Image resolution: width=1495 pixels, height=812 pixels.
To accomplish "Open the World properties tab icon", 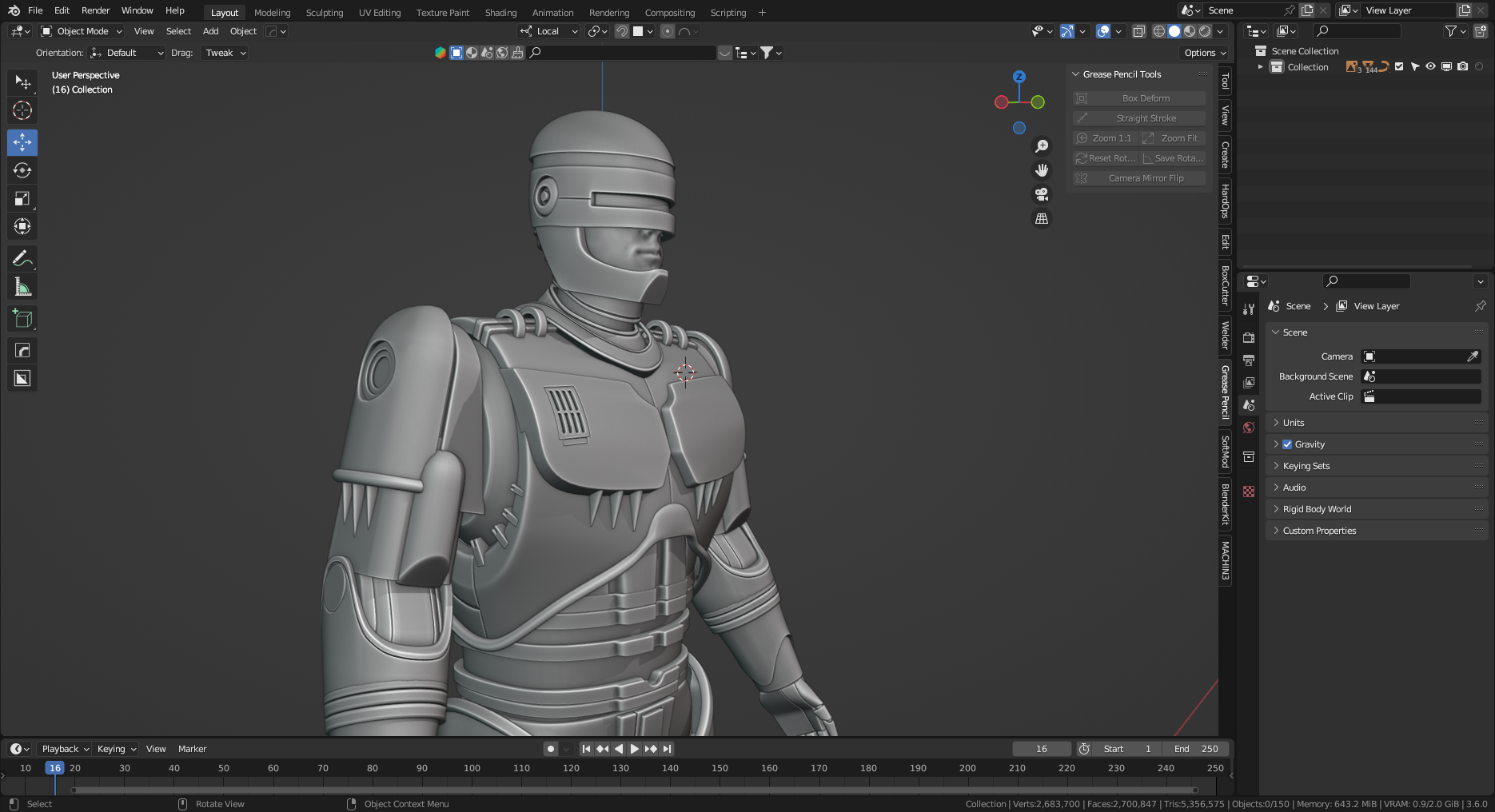I will pos(1249,428).
